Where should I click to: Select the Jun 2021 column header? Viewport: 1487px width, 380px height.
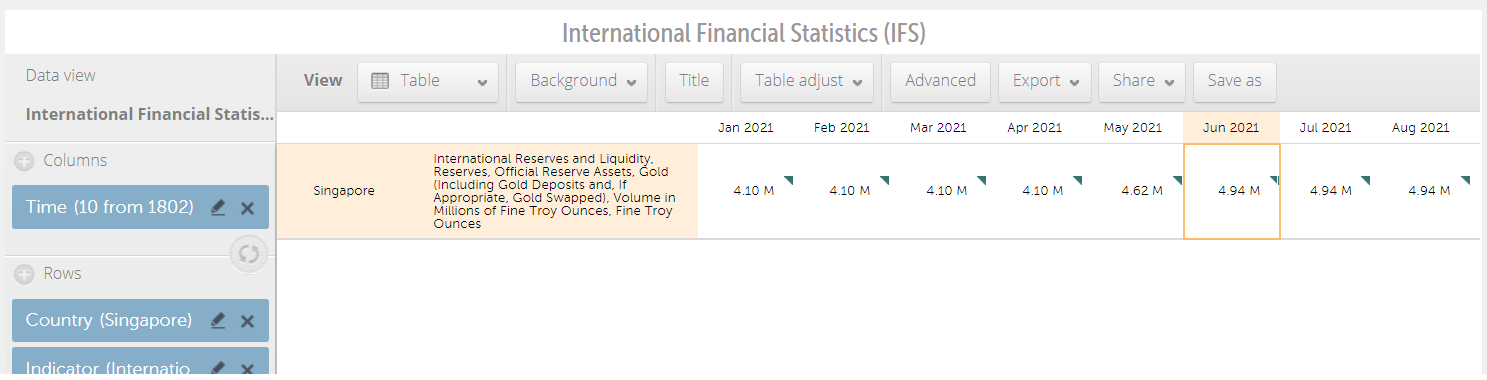pyautogui.click(x=1231, y=127)
